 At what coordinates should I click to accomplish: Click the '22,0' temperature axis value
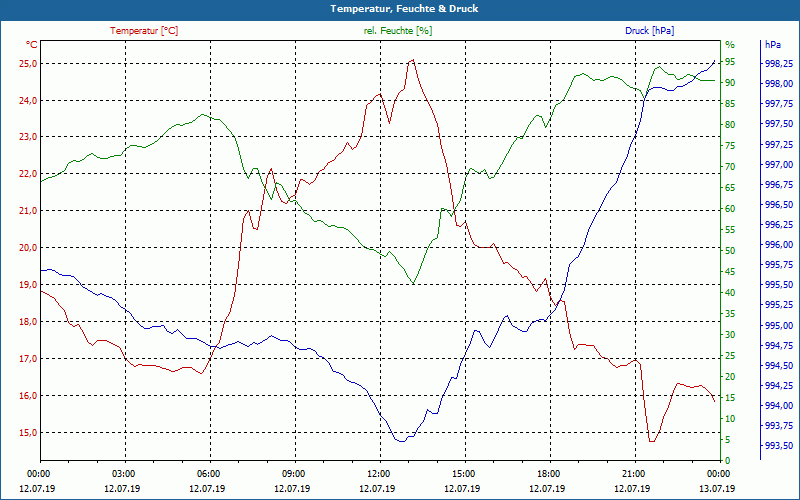(28, 174)
